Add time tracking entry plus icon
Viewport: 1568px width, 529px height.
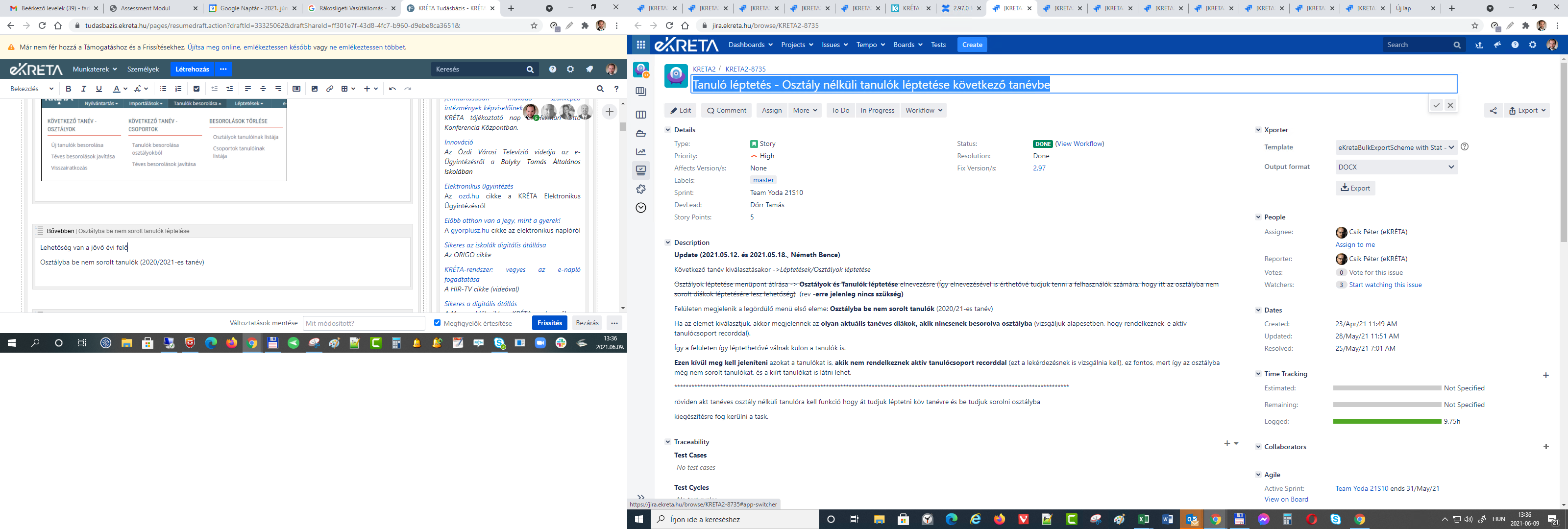coord(1545,375)
